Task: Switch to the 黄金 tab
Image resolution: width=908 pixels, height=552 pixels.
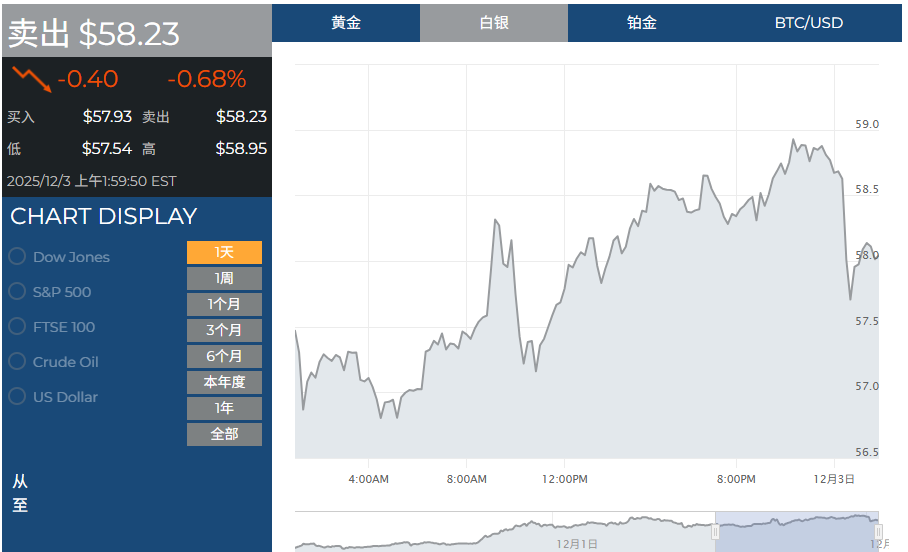Action: click(x=346, y=23)
